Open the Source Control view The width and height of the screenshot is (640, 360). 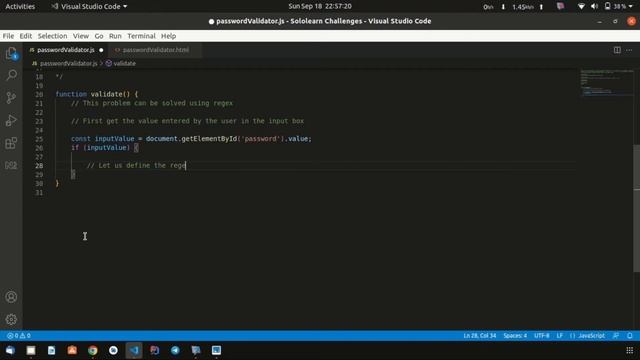tap(11, 98)
